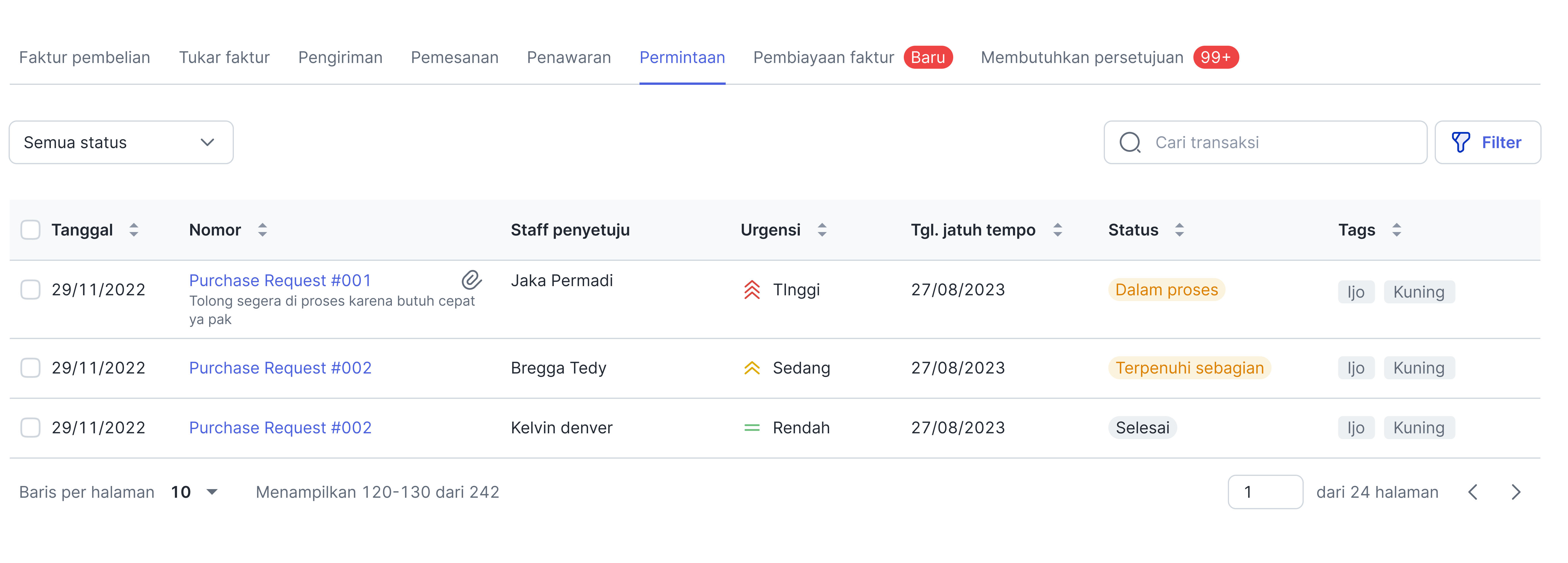The width and height of the screenshot is (1568, 563).
Task: Open Kelvin denver's Purchase Request #002 link
Action: tap(280, 428)
